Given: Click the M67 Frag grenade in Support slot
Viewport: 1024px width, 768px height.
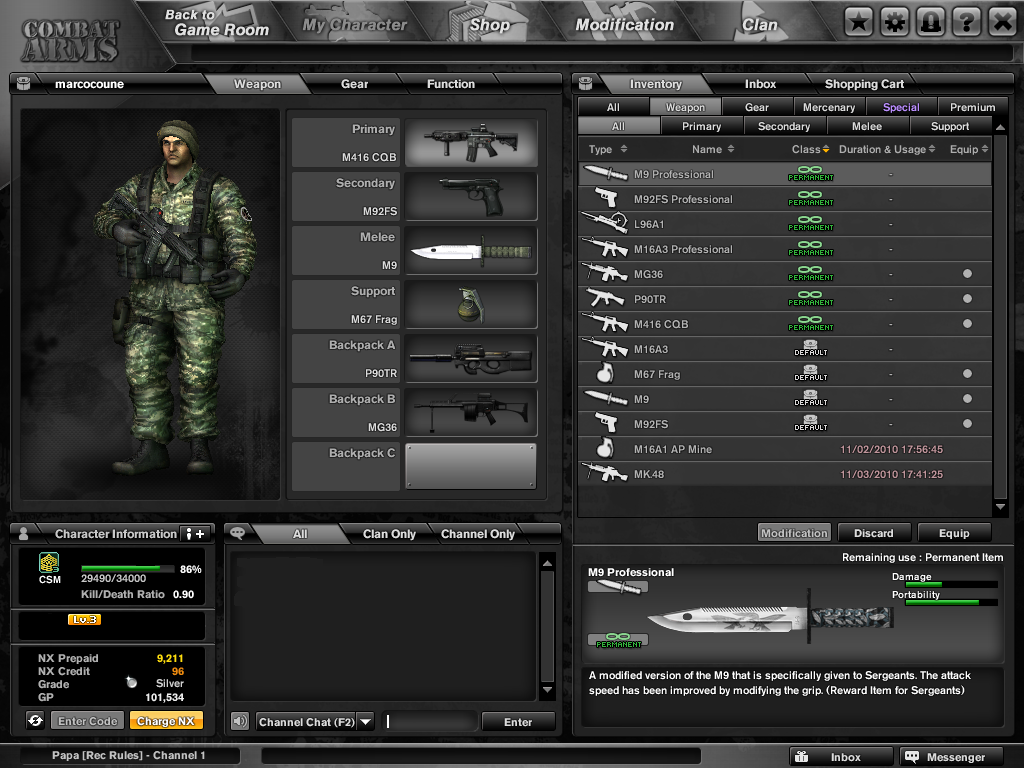Looking at the screenshot, I should point(471,305).
